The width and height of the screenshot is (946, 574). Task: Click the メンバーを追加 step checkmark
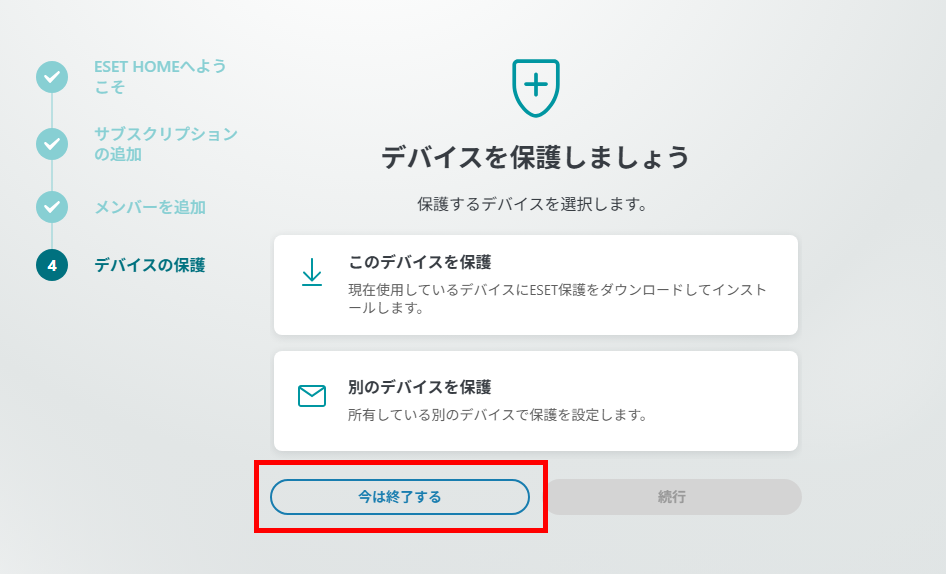pos(52,207)
